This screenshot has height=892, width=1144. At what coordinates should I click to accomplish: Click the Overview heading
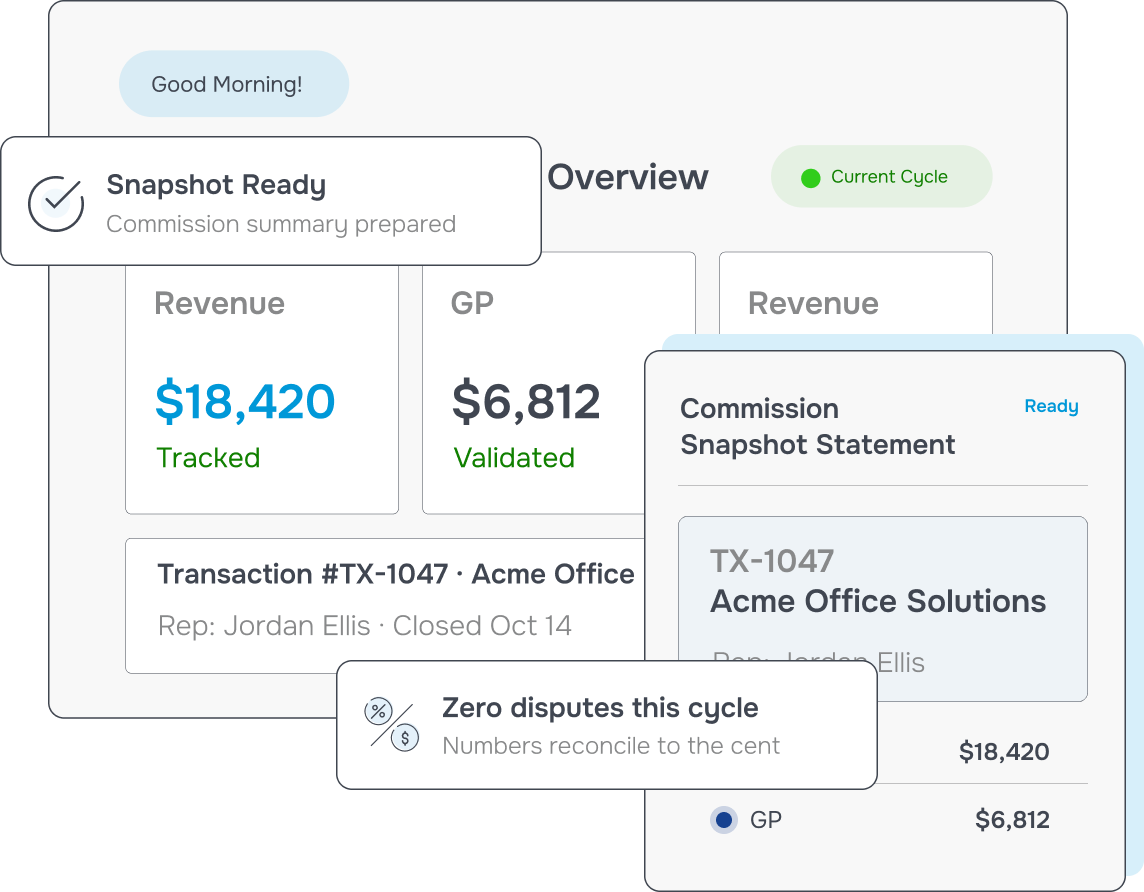tap(628, 177)
